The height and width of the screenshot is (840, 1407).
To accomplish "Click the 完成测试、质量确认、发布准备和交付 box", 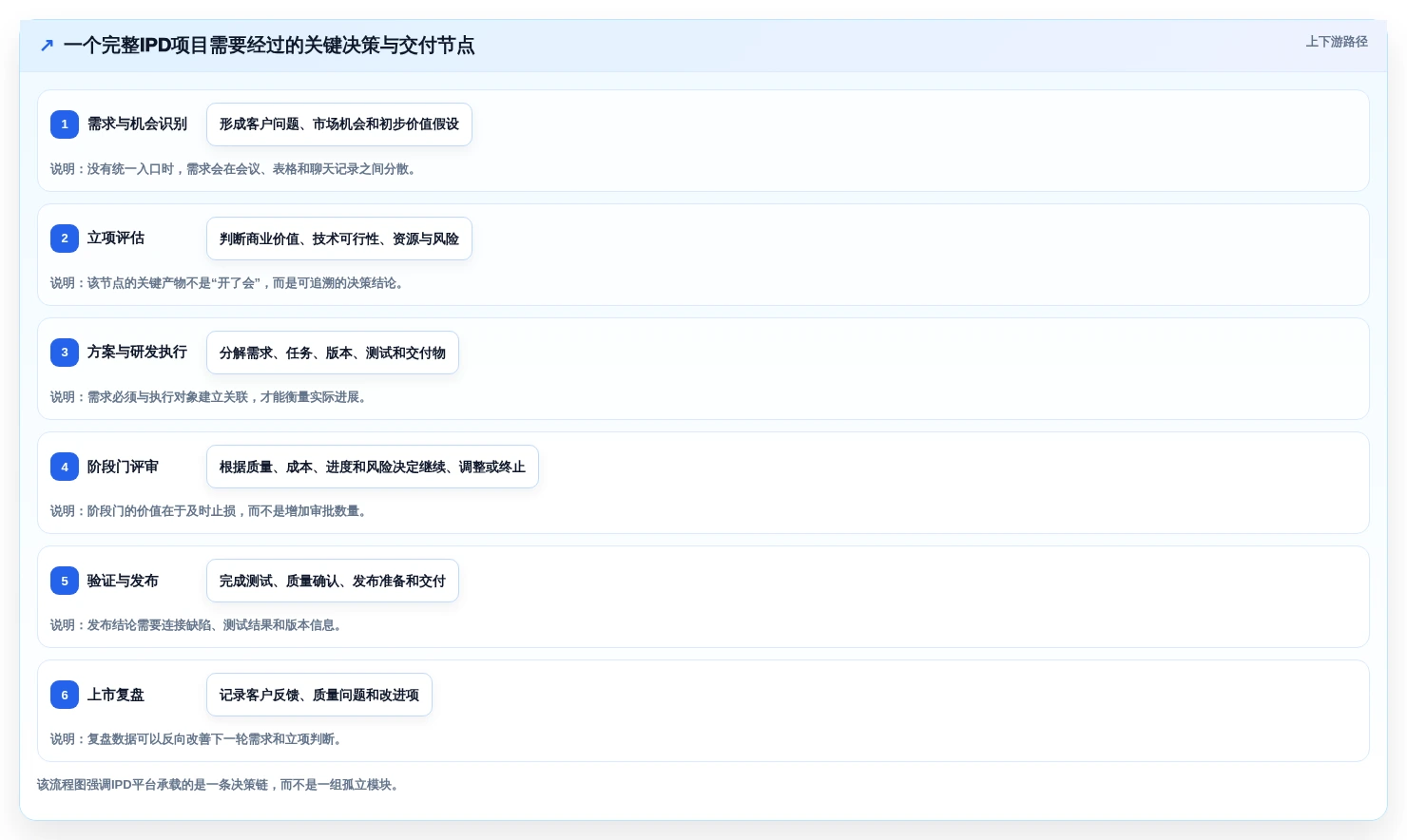I will coord(333,581).
